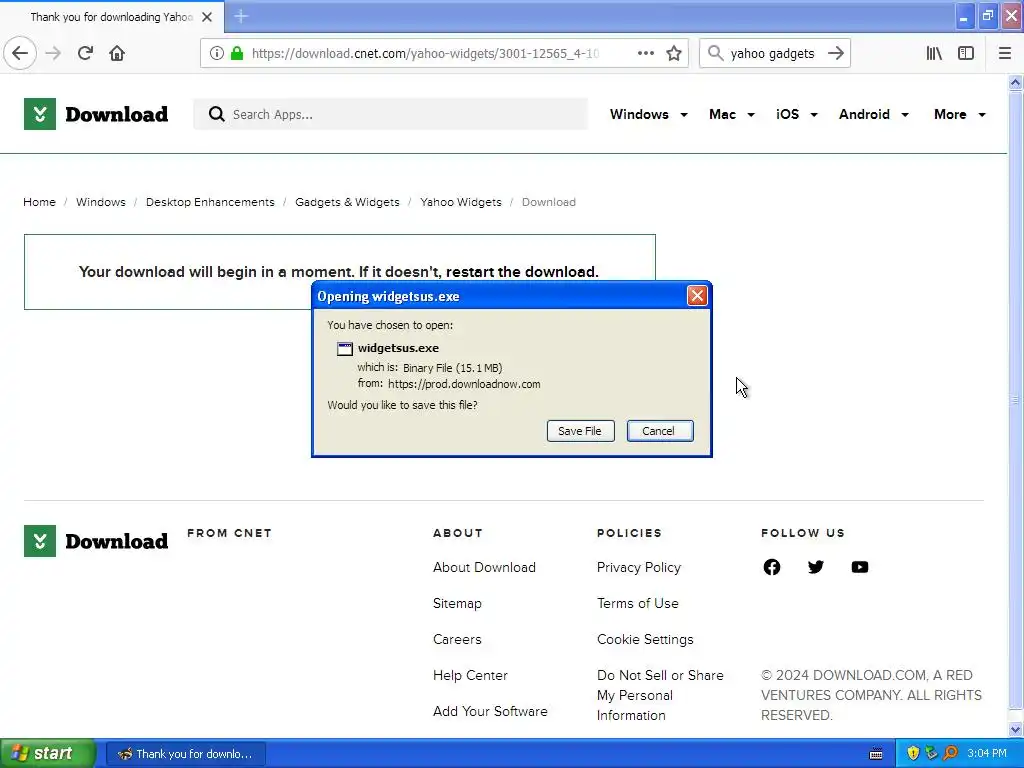Focus the Search Apps input field
1024x768 pixels.
point(391,114)
